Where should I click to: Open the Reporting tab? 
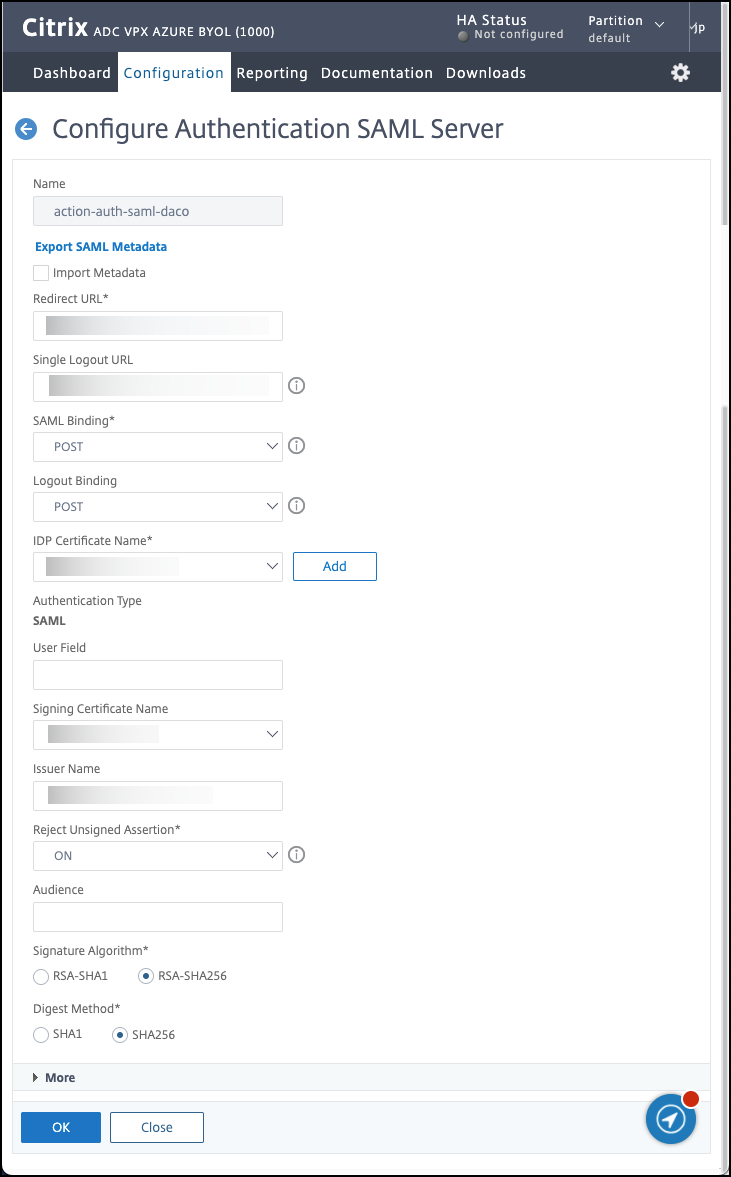pyautogui.click(x=272, y=73)
